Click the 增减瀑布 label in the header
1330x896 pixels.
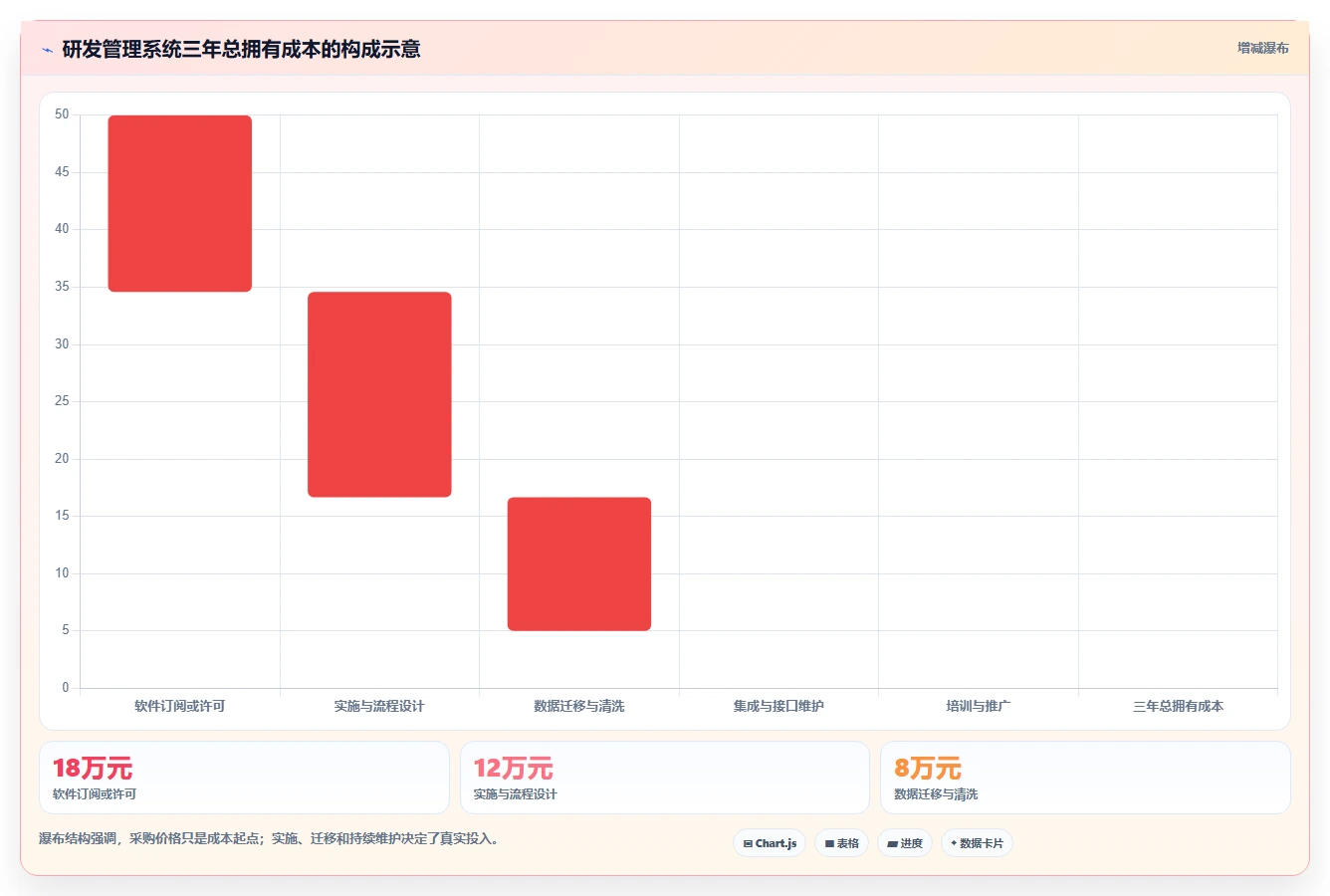click(1262, 48)
